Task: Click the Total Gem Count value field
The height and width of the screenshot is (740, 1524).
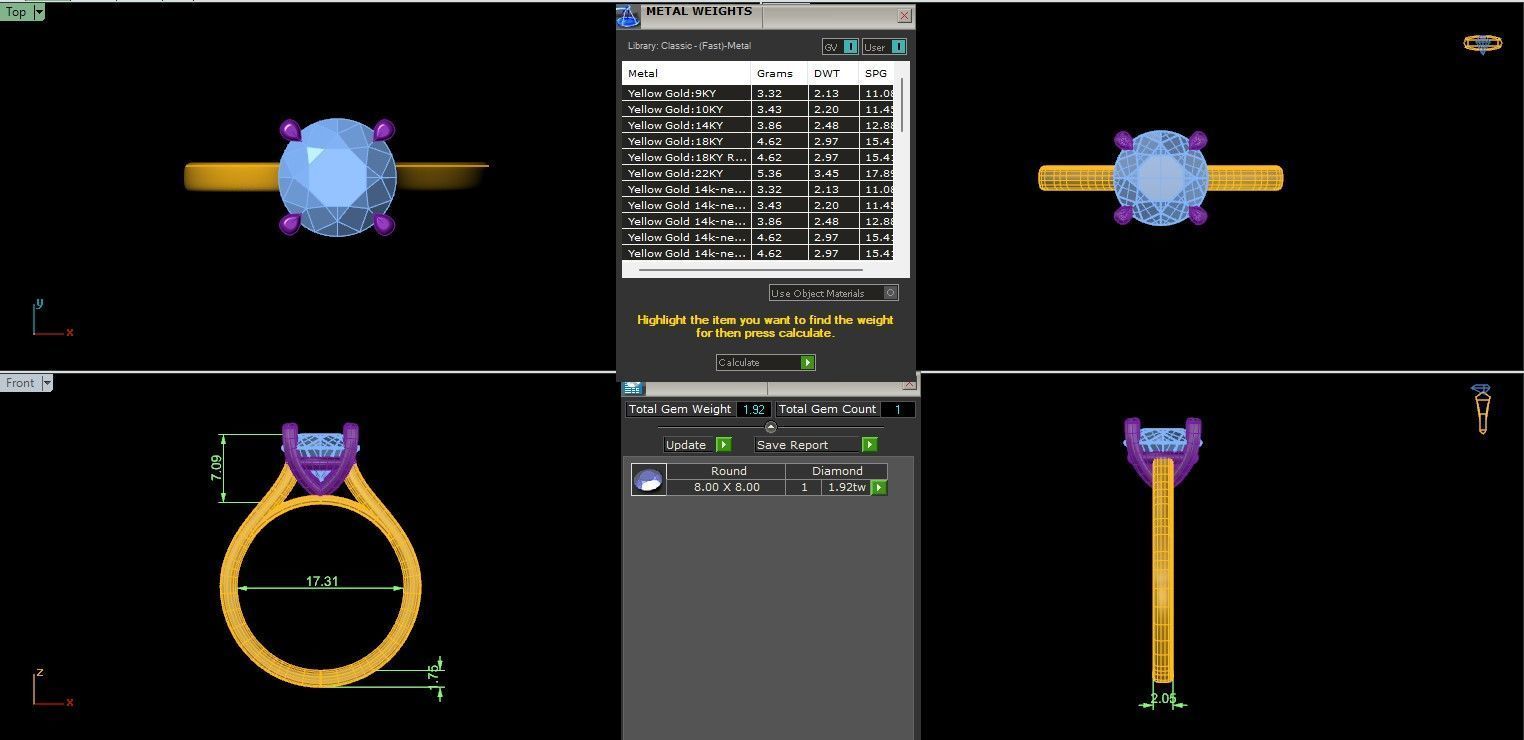Action: (x=897, y=409)
